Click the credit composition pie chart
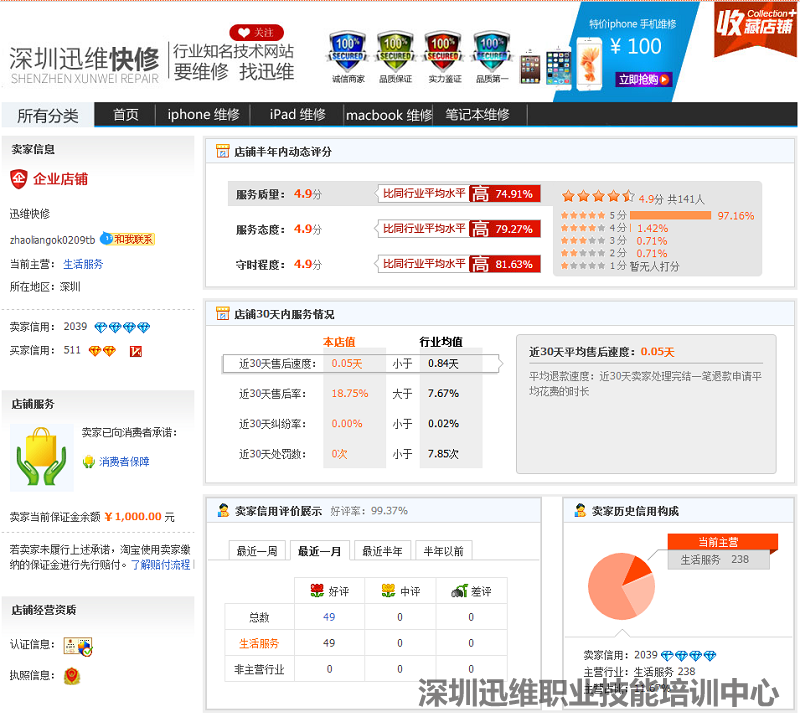 pos(621,586)
